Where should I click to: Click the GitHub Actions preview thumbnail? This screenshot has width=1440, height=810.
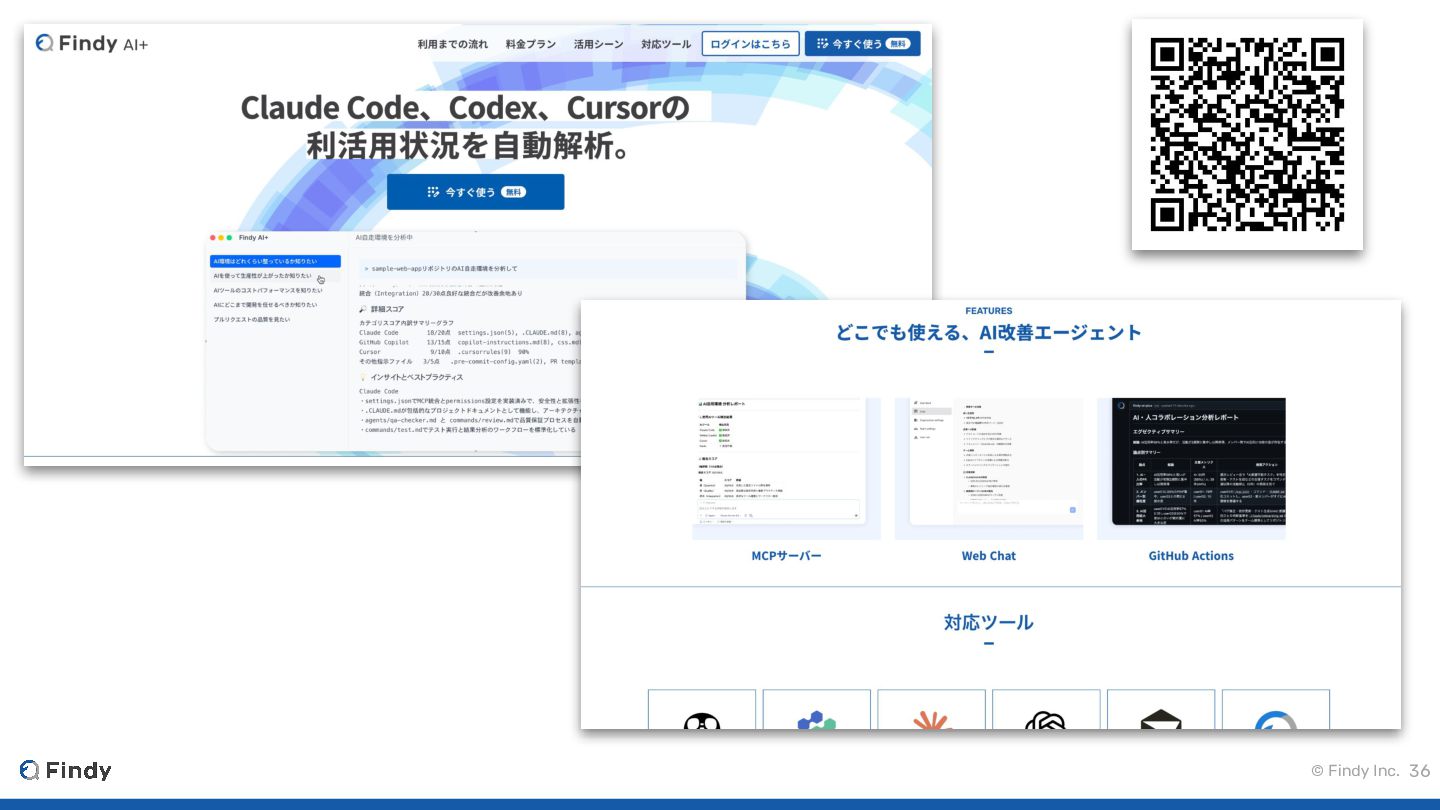[x=1191, y=469]
